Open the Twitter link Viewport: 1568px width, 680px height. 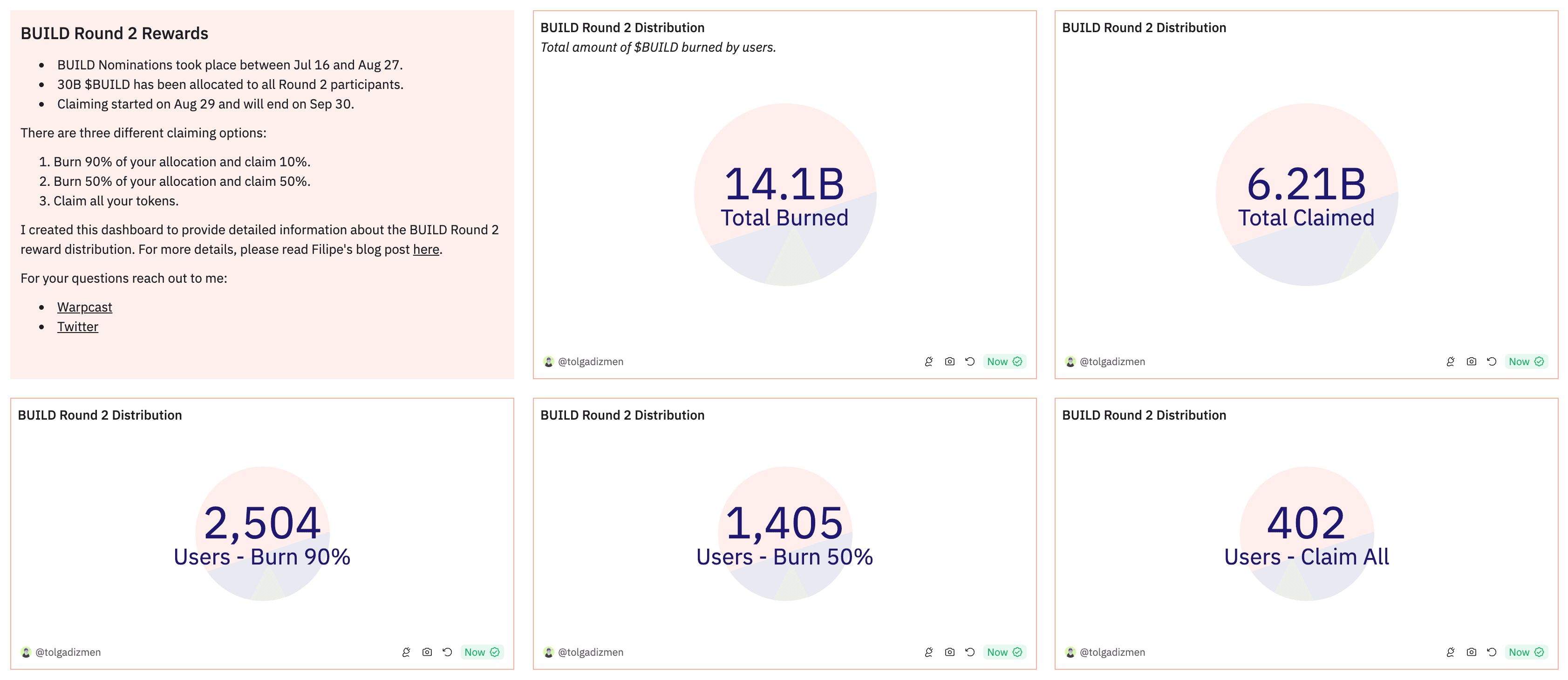pyautogui.click(x=77, y=327)
